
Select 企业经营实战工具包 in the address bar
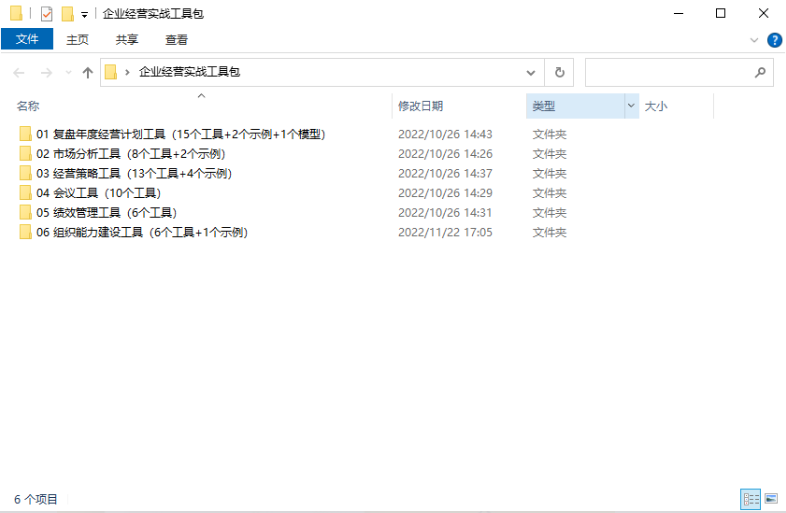pos(189,72)
